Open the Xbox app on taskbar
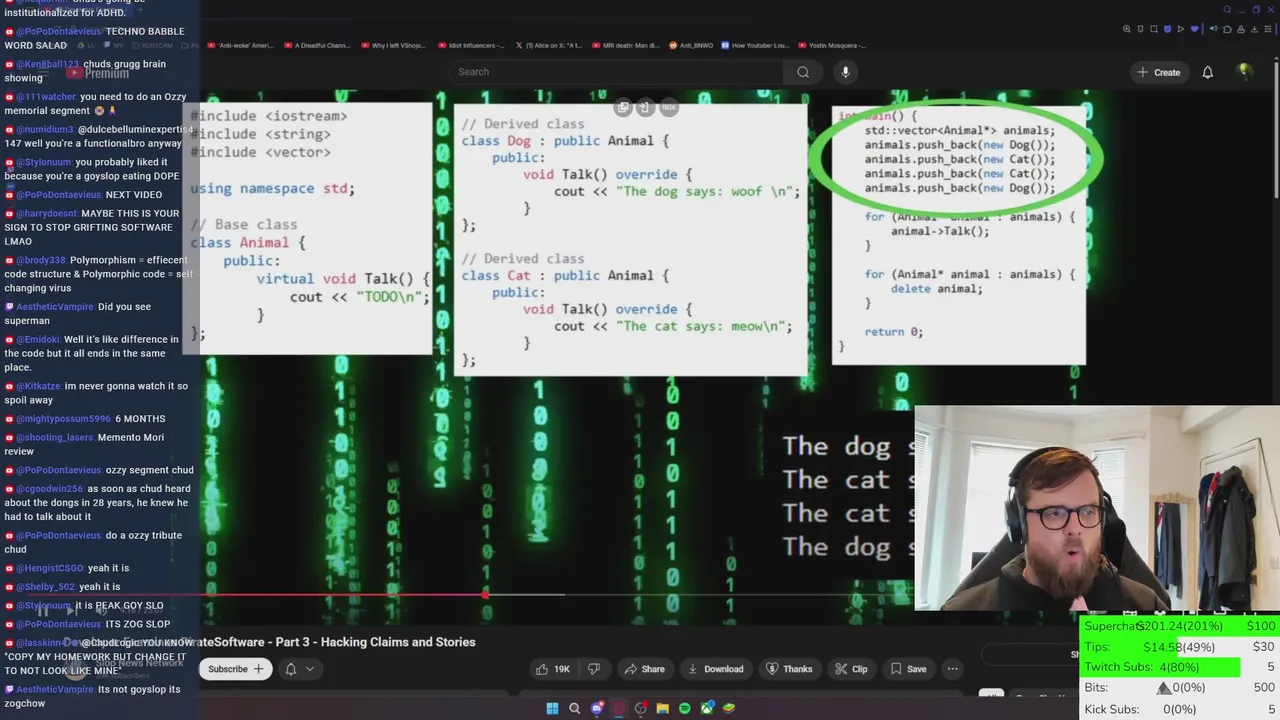The image size is (1280, 720). pos(707,708)
